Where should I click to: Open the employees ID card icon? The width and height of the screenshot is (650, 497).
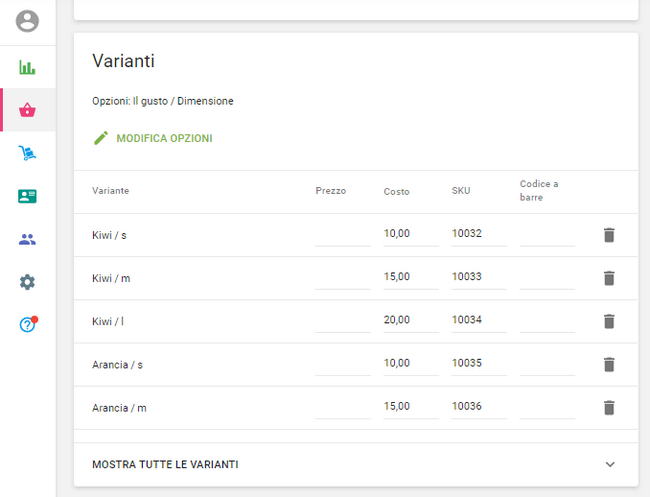coord(27,196)
